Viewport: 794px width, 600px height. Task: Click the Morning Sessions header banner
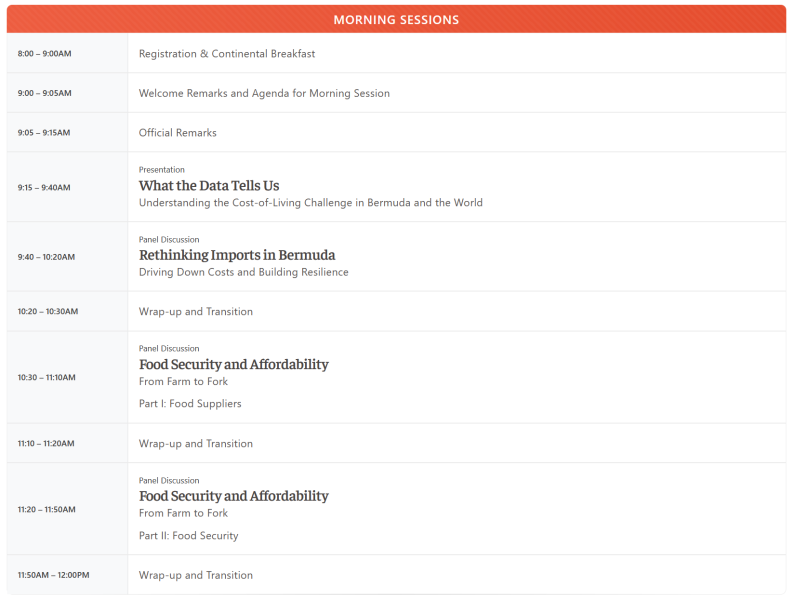(396, 19)
